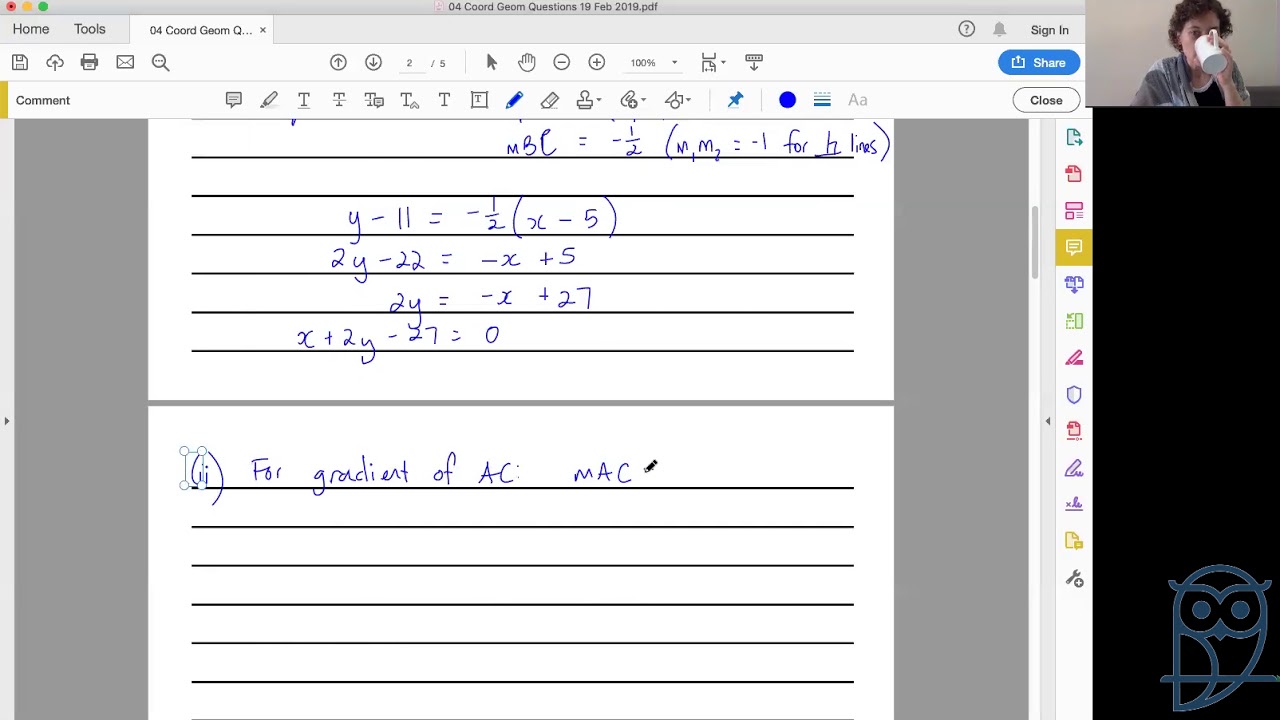Open the help question mark

pos(966,29)
